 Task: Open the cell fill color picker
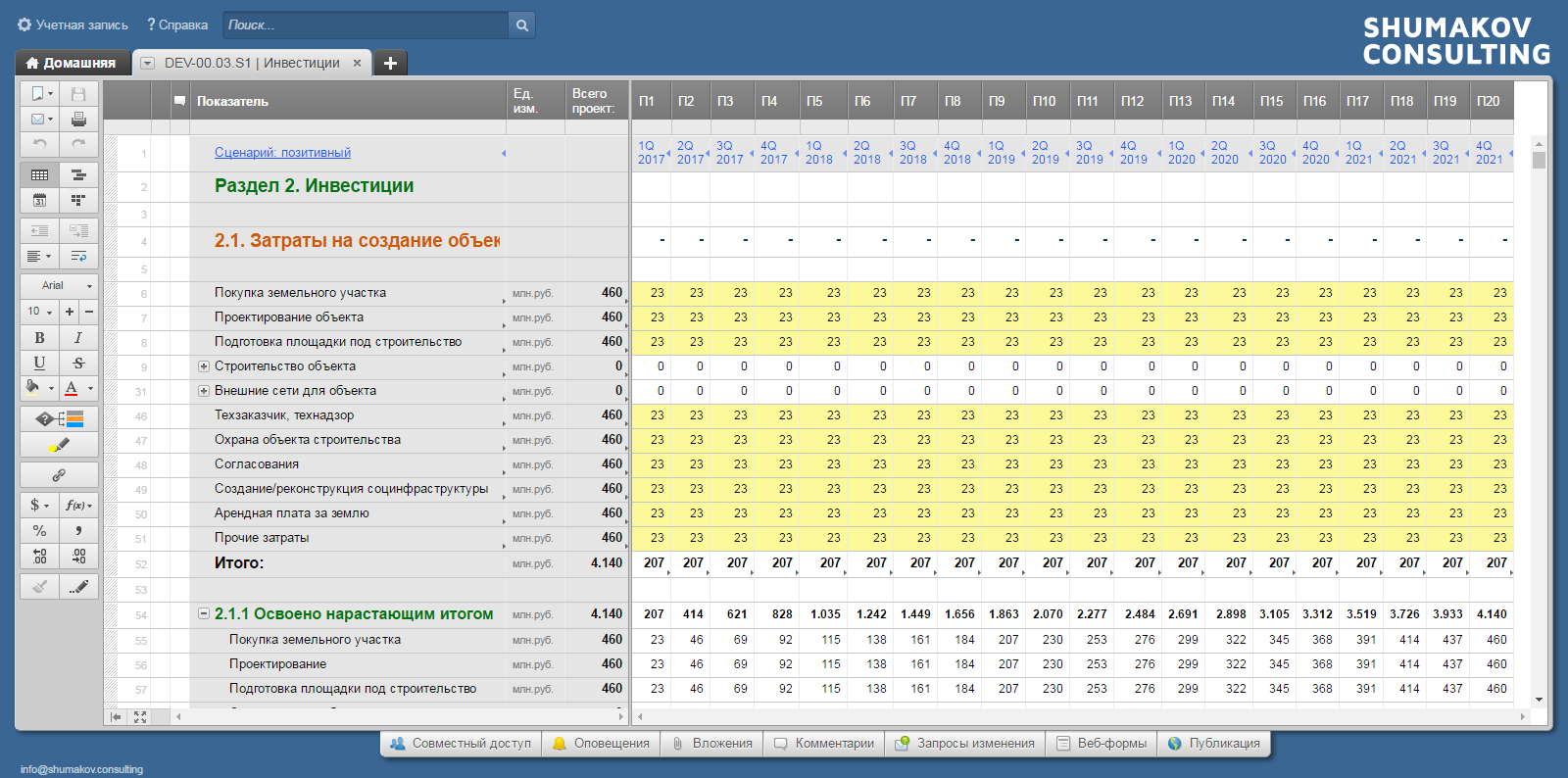point(34,388)
